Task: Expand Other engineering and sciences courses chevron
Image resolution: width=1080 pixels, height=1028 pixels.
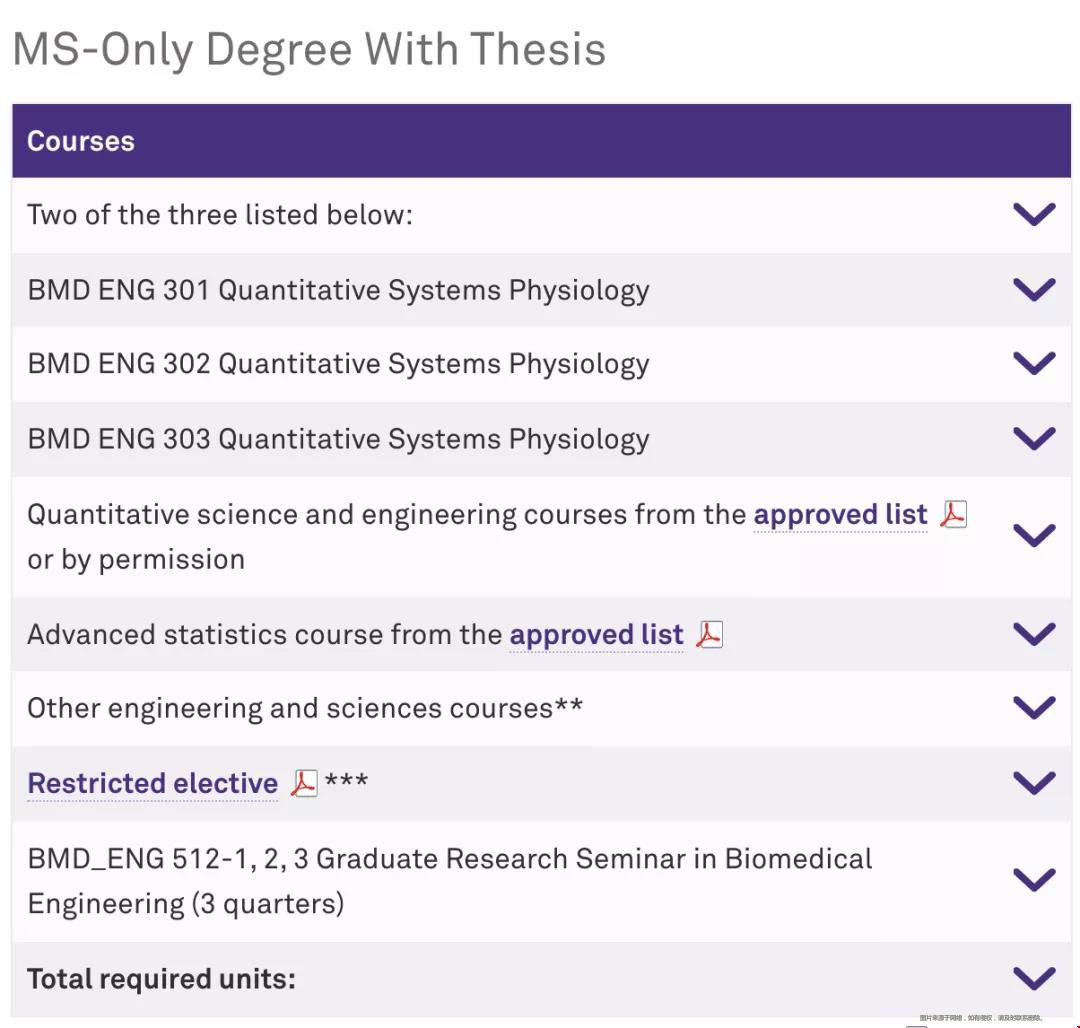Action: click(1035, 707)
